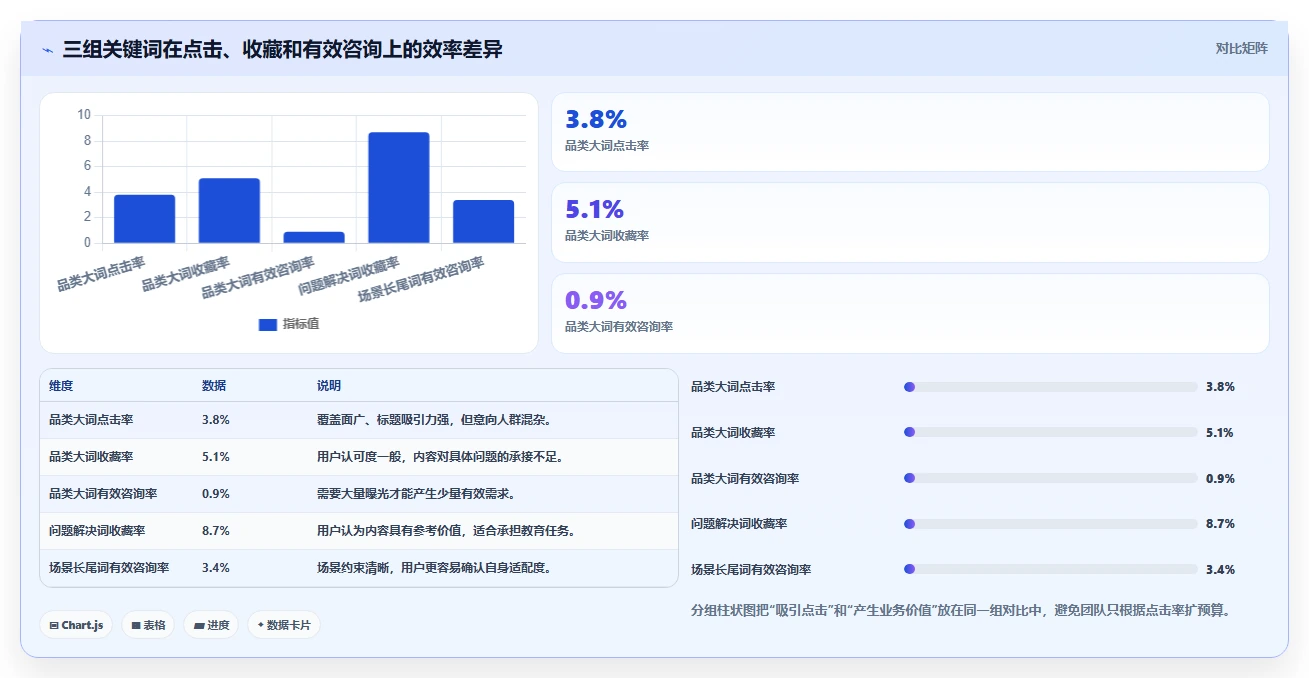Image resolution: width=1309 pixels, height=678 pixels.
Task: Click the 表格 tag chip
Action: point(148,625)
